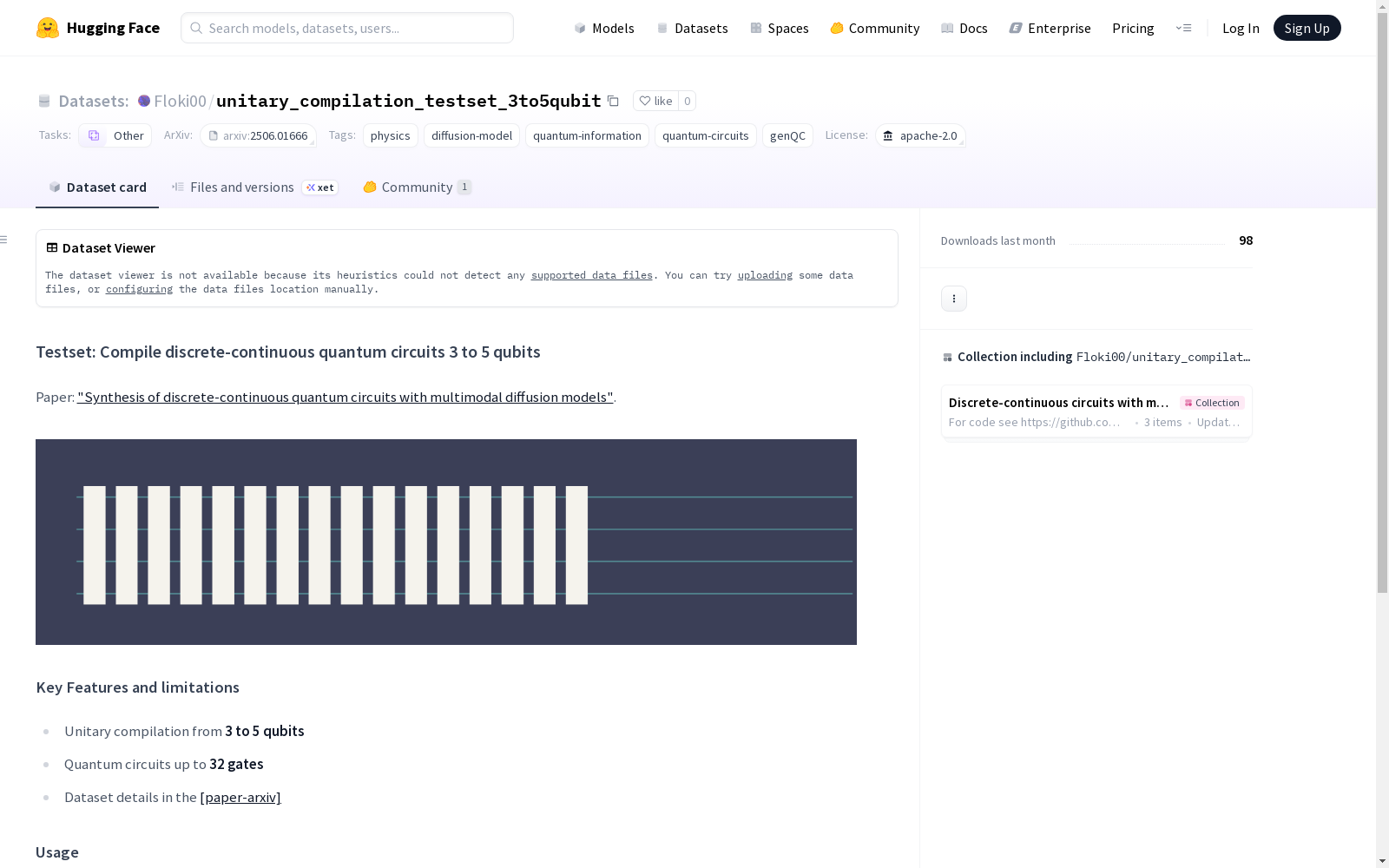Filter by the diffusion-model tag
The width and height of the screenshot is (1389, 868).
471,135
